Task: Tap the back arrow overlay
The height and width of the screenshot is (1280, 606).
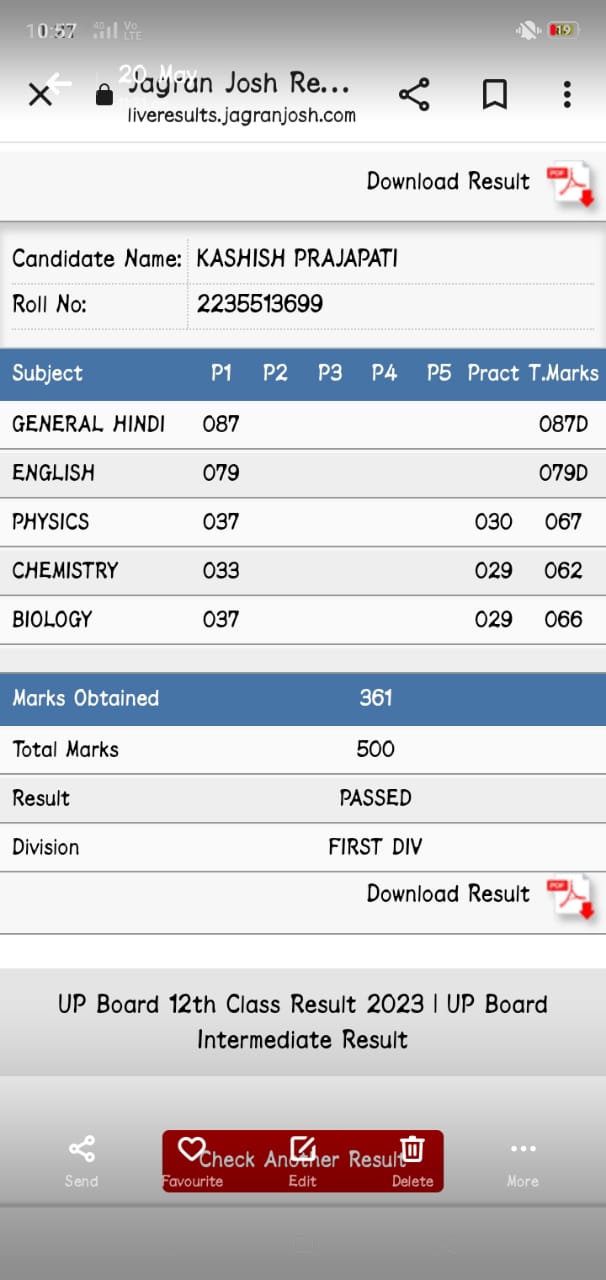Action: pyautogui.click(x=59, y=83)
